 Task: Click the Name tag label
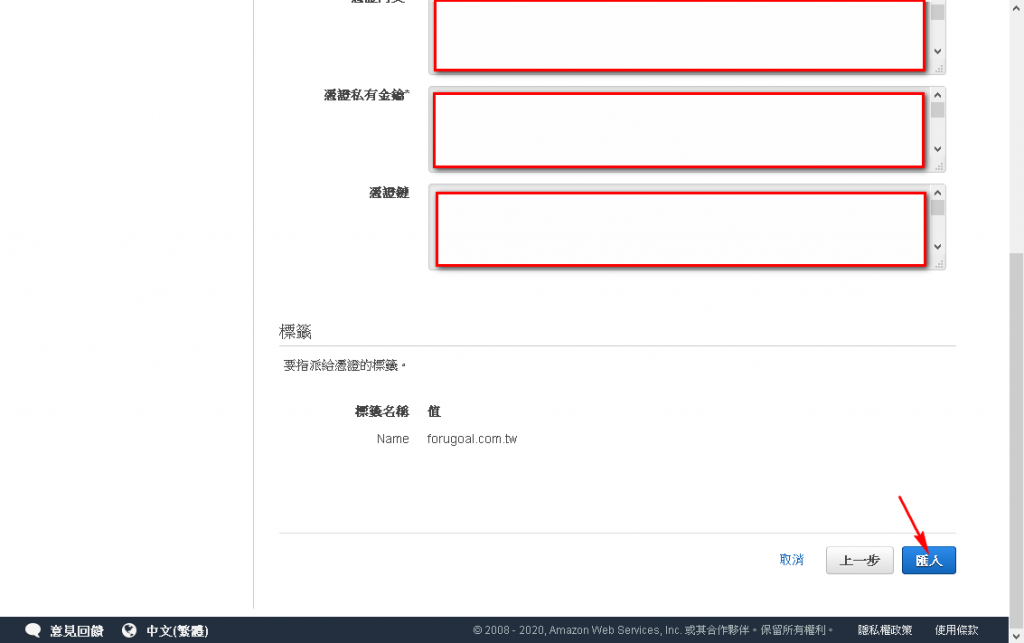pos(392,439)
